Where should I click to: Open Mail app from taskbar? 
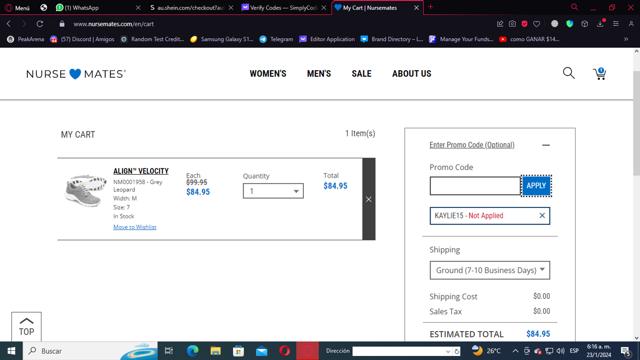coord(262,351)
